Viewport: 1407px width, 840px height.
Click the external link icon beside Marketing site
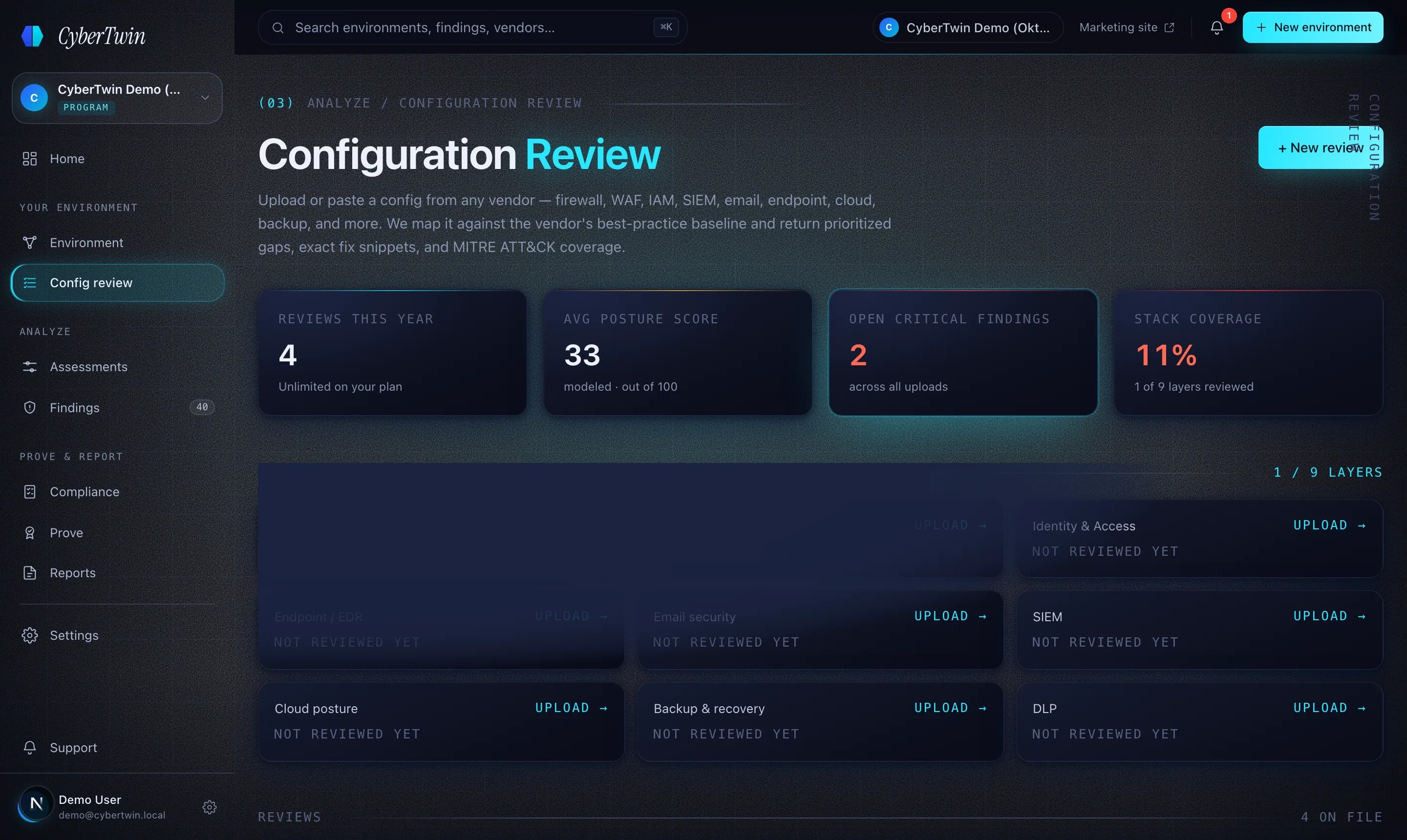coord(1169,28)
